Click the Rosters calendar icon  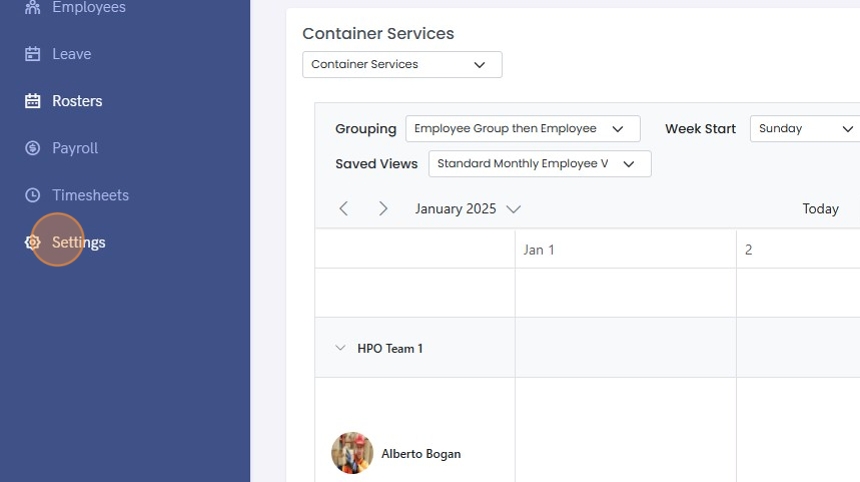33,101
